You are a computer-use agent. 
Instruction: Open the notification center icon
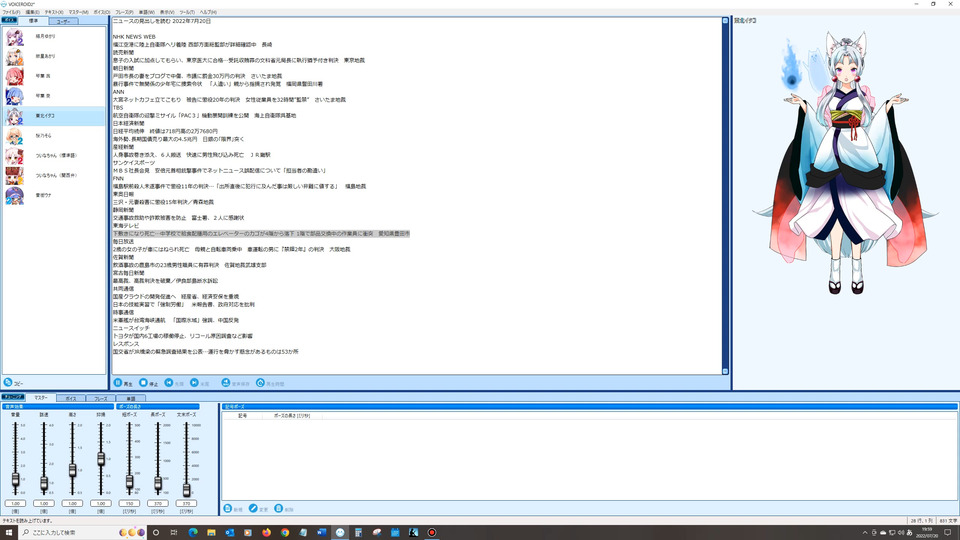[x=948, y=532]
